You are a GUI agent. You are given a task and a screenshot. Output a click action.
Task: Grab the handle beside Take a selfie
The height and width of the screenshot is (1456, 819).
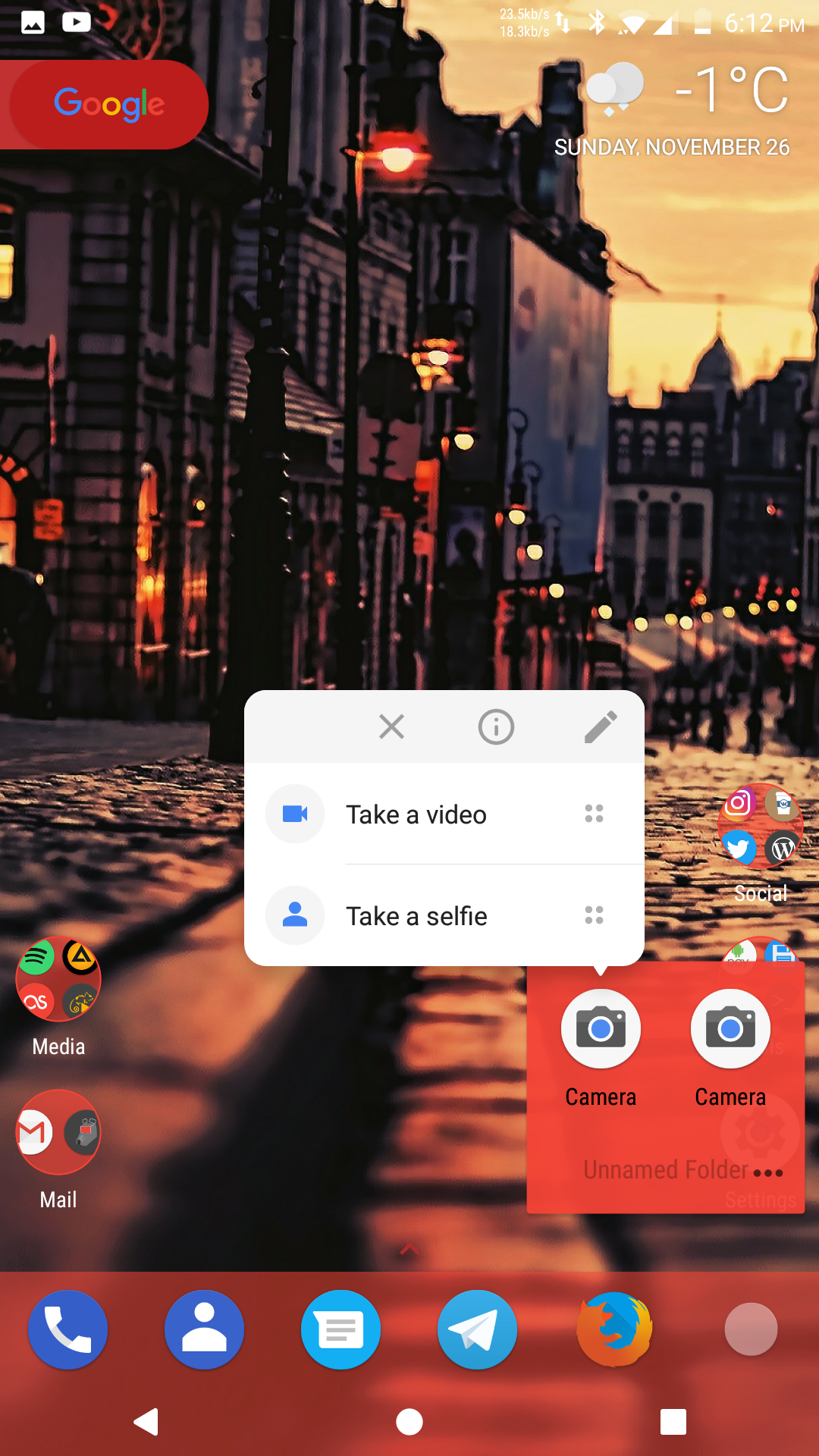pos(594,915)
